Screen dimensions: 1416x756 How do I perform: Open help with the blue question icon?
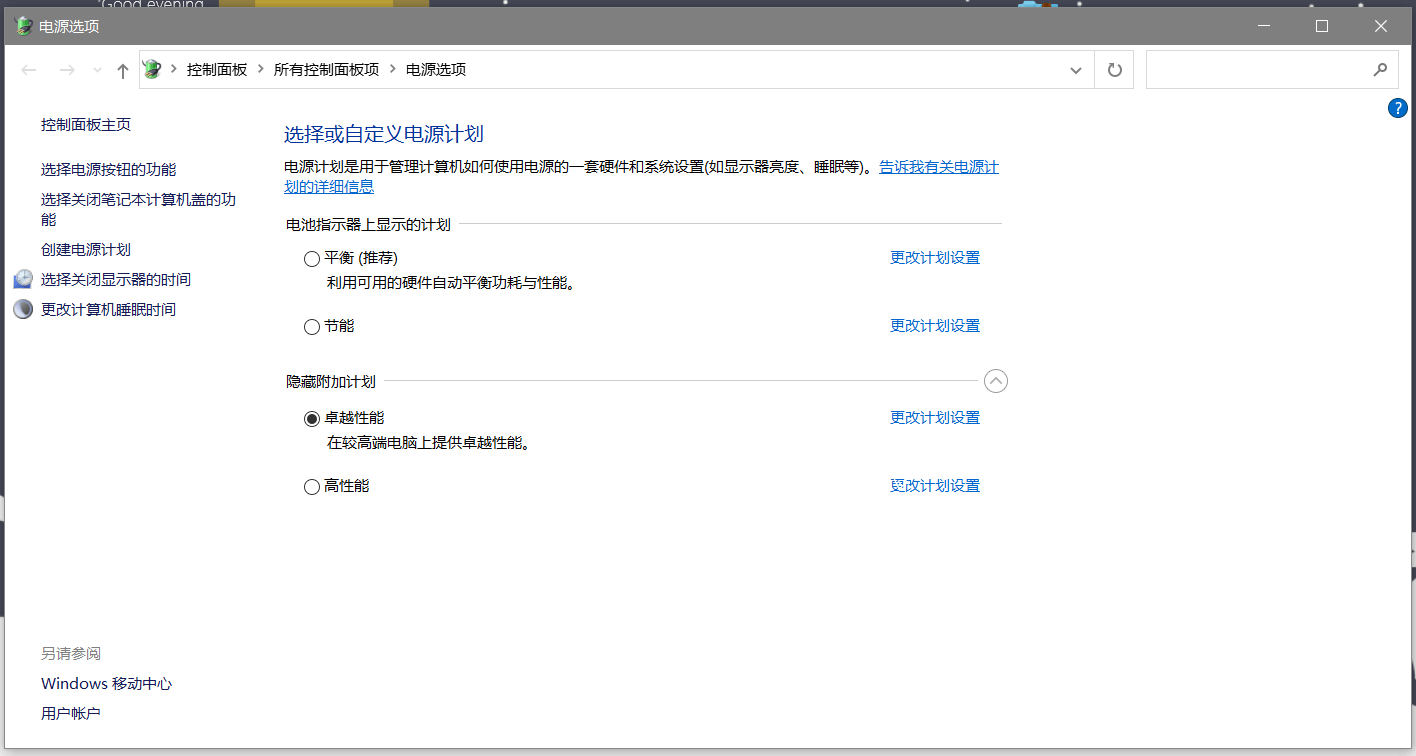pos(1397,108)
